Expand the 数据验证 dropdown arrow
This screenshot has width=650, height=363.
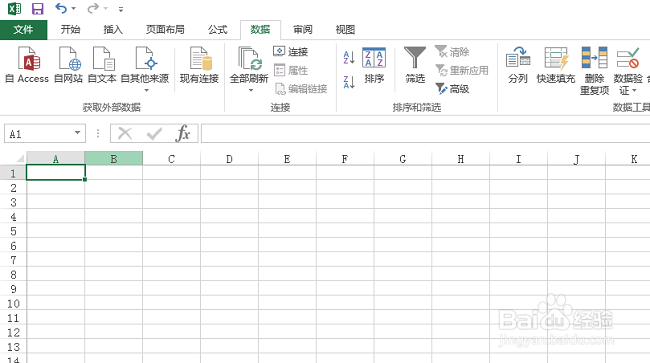point(634,90)
